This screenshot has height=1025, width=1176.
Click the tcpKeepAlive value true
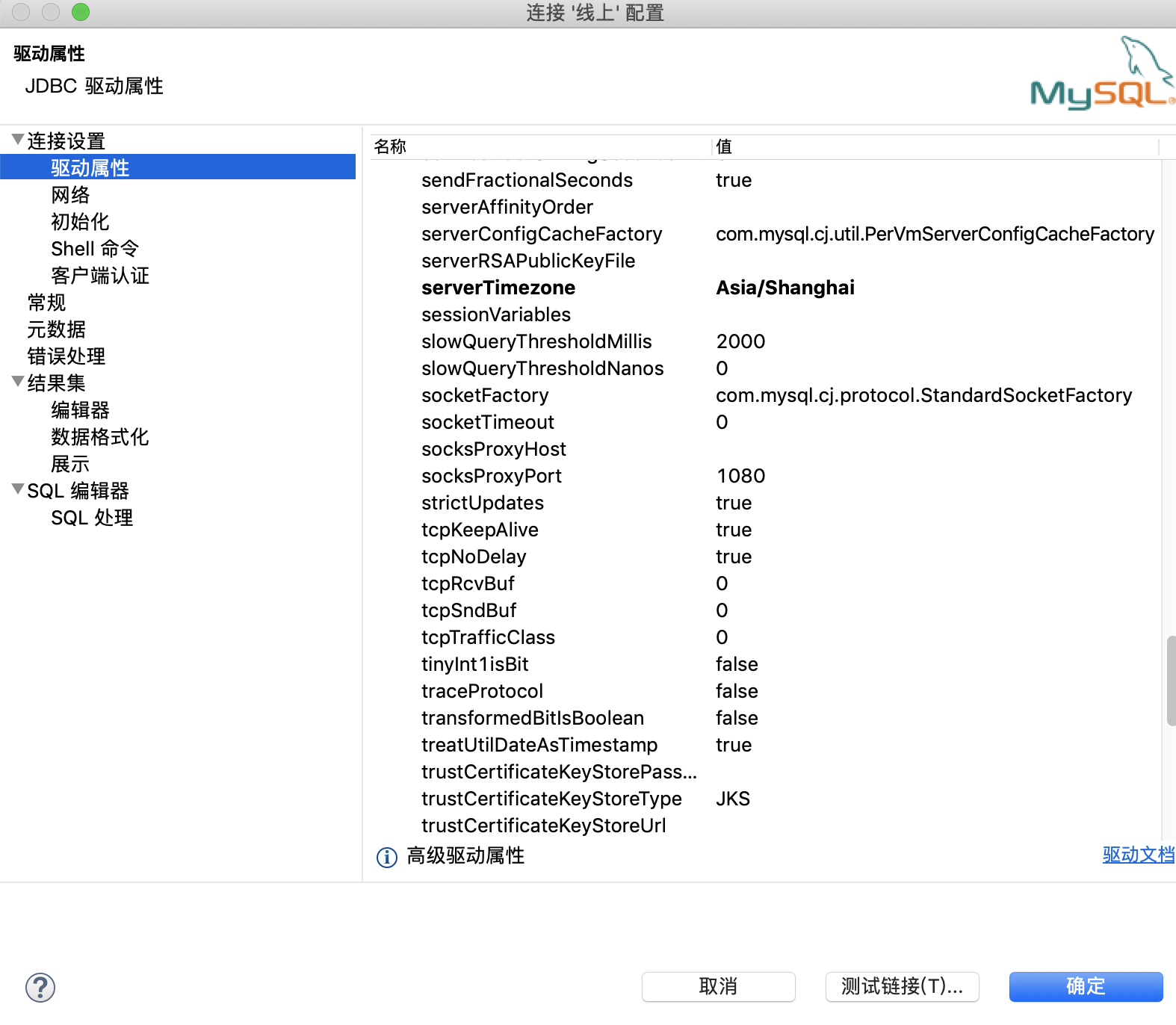pos(734,530)
